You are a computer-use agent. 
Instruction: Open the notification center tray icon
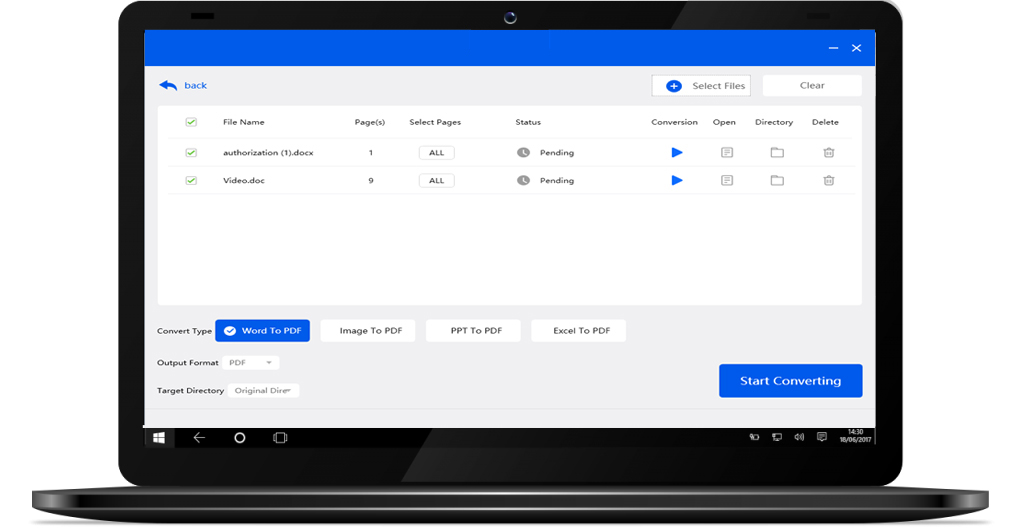(822, 437)
